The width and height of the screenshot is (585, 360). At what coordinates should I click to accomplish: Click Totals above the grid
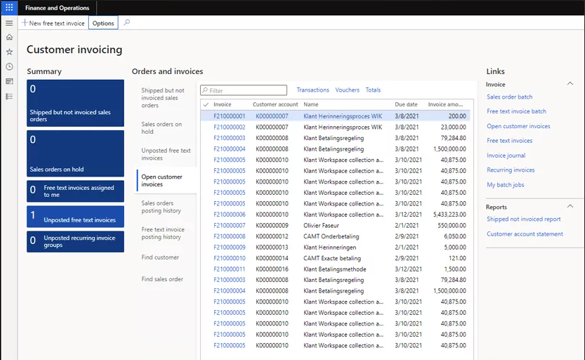tap(373, 90)
